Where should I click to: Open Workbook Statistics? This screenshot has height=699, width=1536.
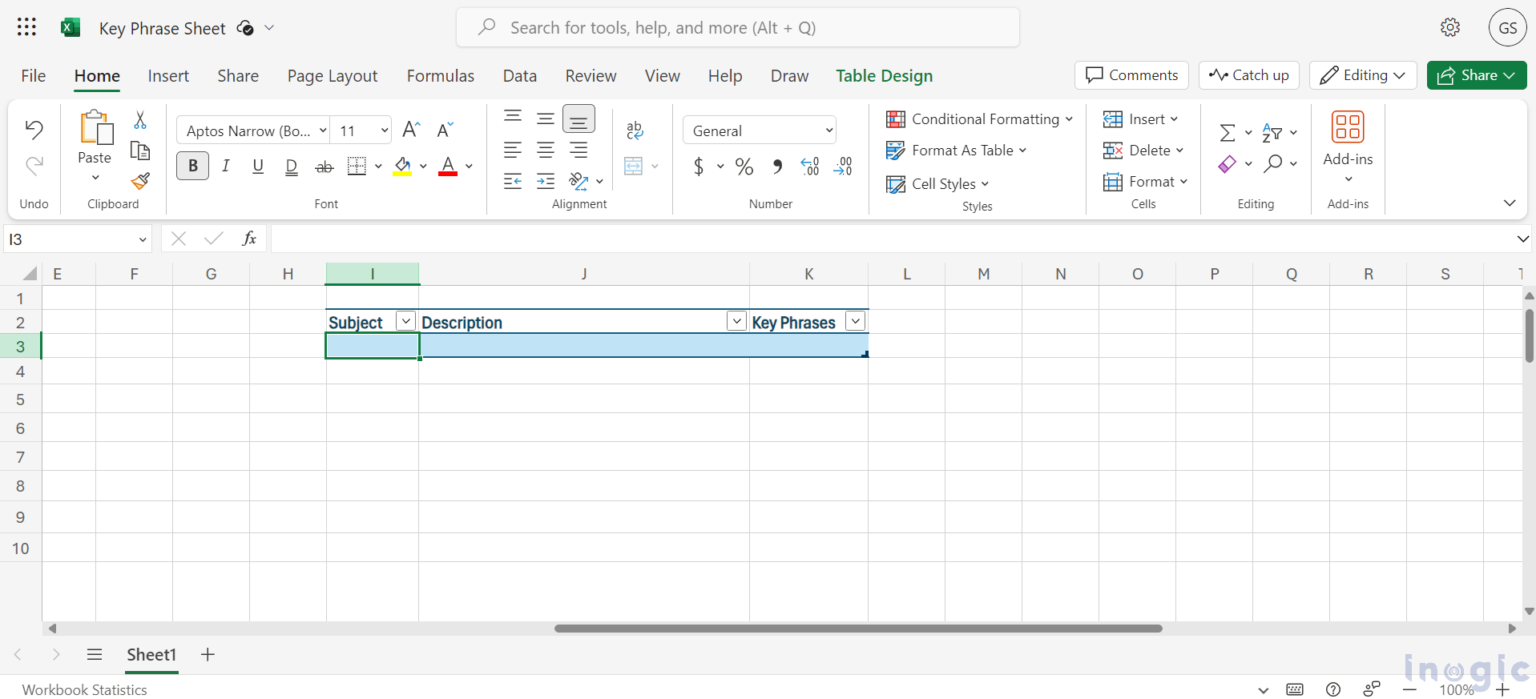coord(84,689)
